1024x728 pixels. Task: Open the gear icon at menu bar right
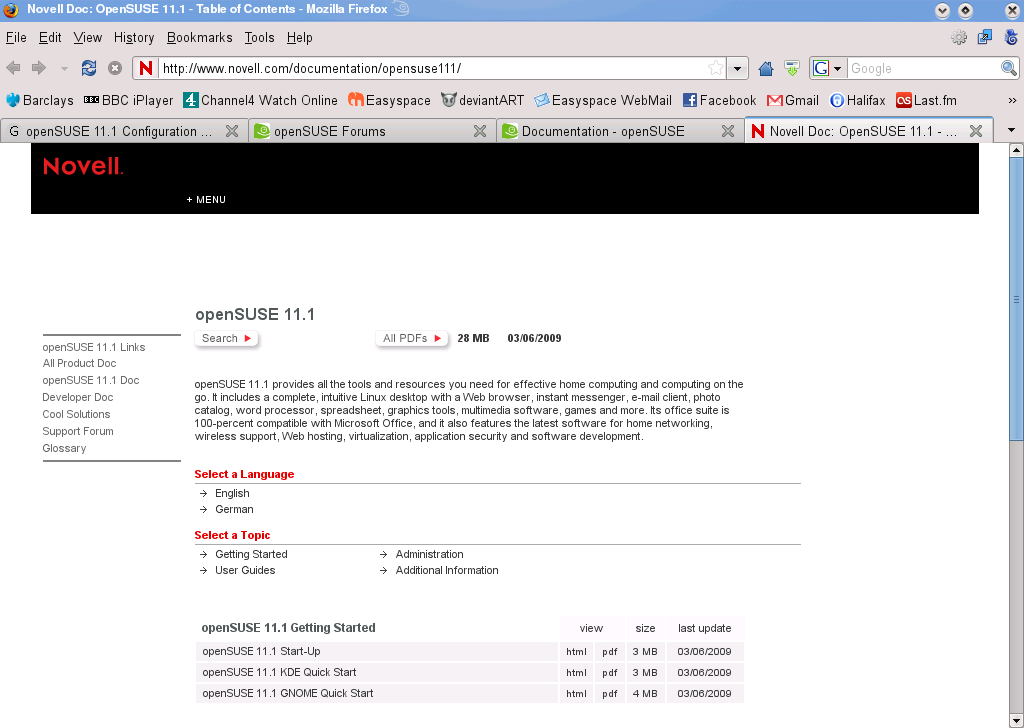click(x=959, y=37)
